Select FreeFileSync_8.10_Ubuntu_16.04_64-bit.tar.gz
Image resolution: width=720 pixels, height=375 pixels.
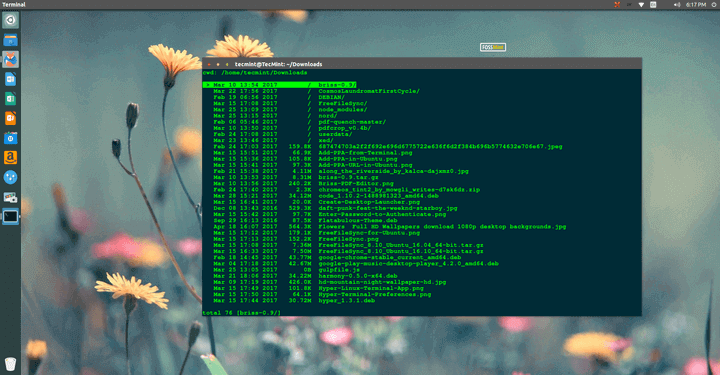[x=349, y=245]
